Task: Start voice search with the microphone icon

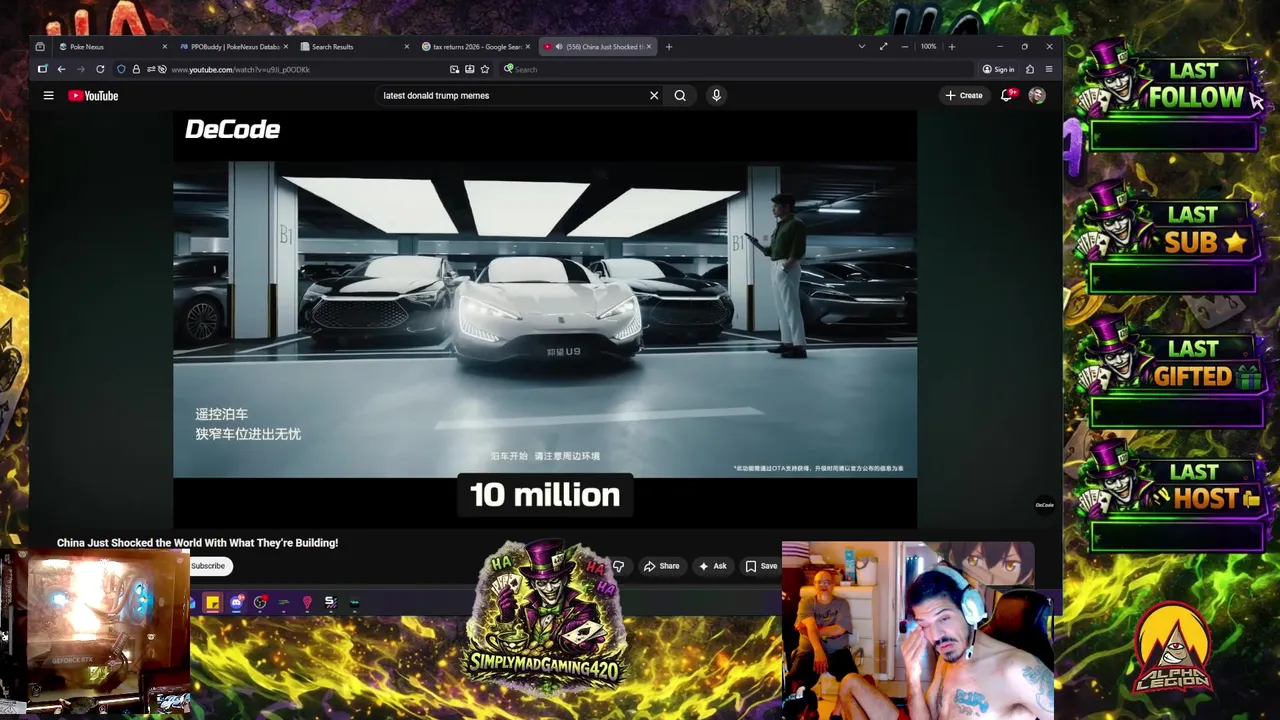Action: (716, 96)
